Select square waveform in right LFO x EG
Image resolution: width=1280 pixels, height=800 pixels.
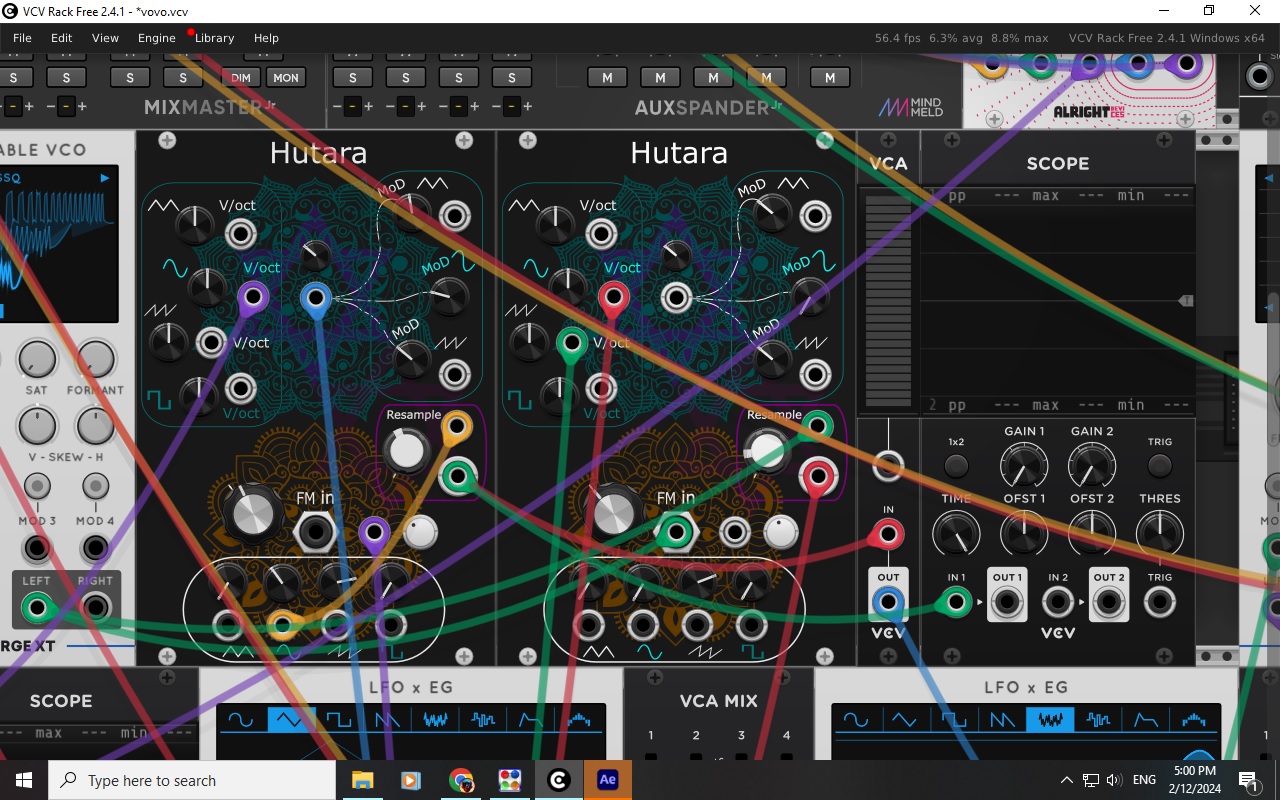[953, 719]
